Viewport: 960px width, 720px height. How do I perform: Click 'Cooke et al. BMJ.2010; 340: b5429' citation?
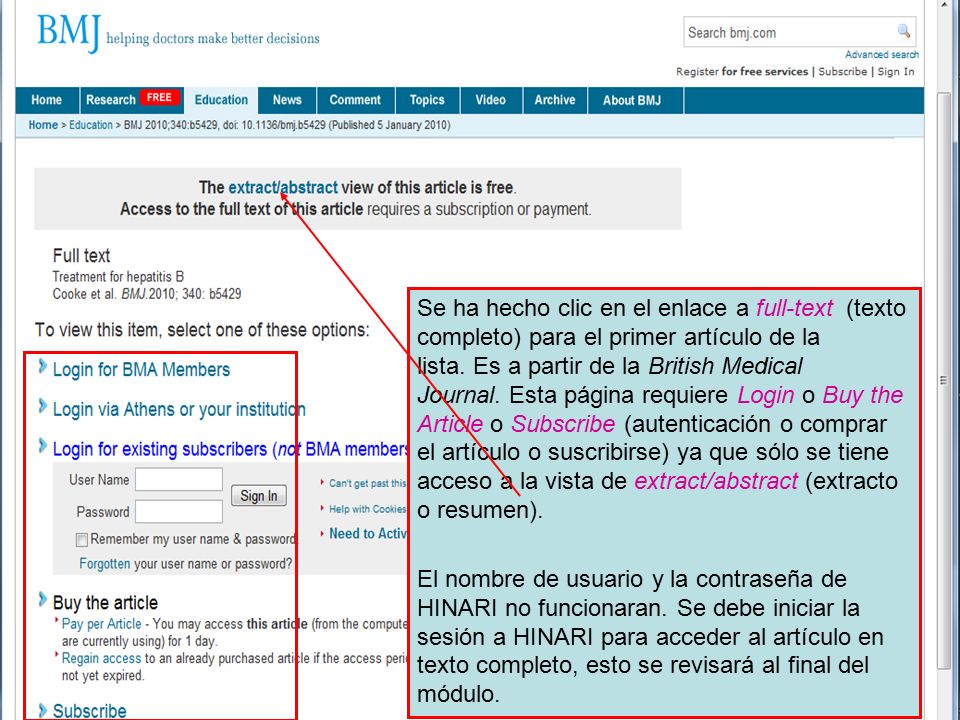click(x=147, y=294)
